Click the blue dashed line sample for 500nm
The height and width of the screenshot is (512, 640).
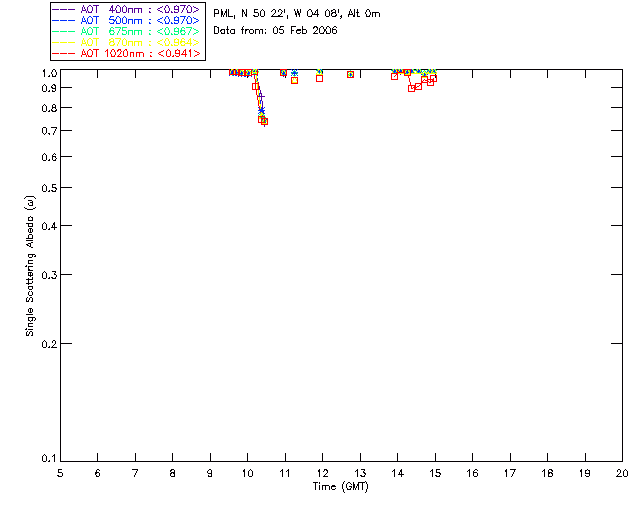tap(64, 20)
